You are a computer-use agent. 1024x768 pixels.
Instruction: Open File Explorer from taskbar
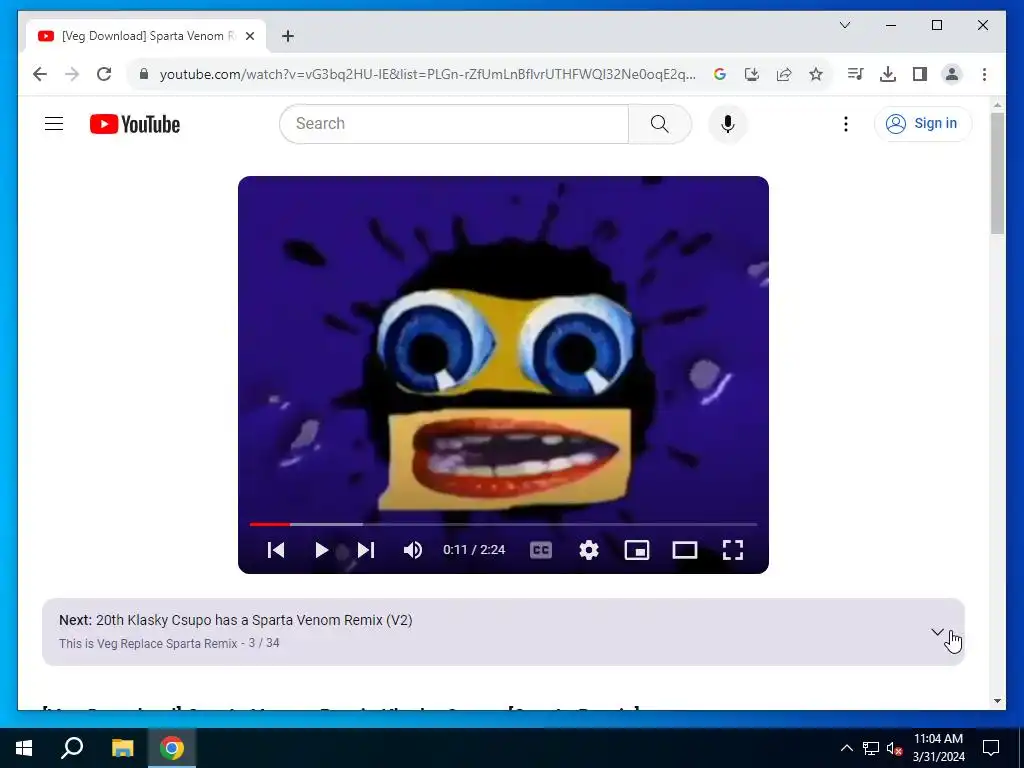pyautogui.click(x=122, y=748)
